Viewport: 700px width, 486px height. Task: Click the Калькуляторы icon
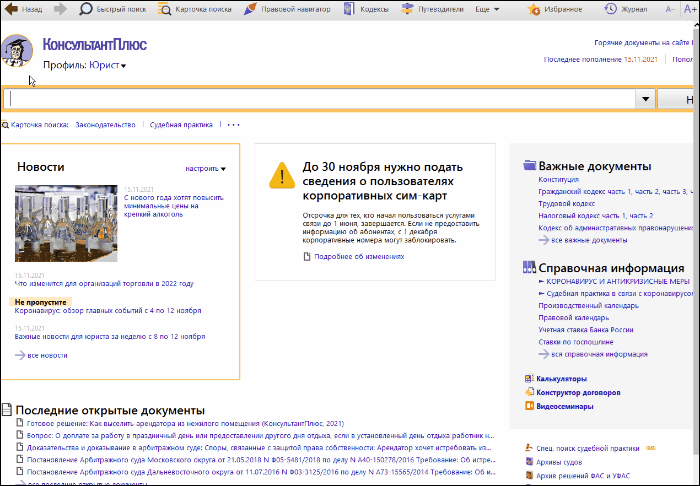tap(529, 378)
